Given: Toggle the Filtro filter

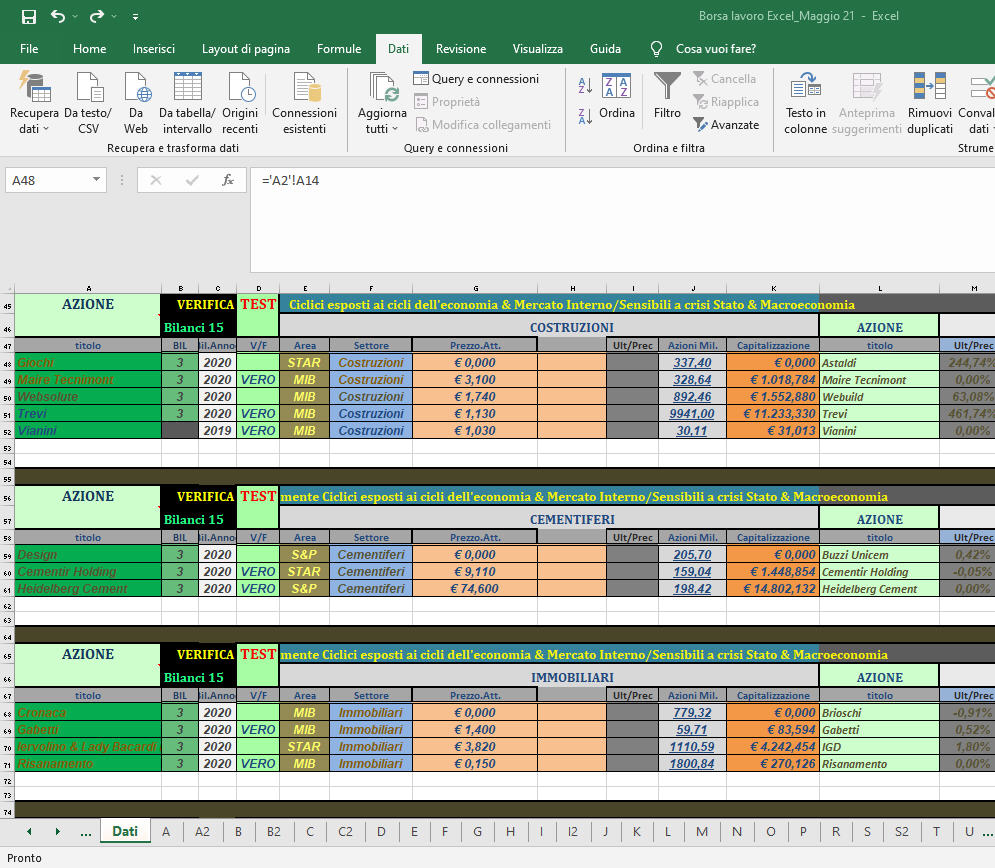Looking at the screenshot, I should [667, 96].
